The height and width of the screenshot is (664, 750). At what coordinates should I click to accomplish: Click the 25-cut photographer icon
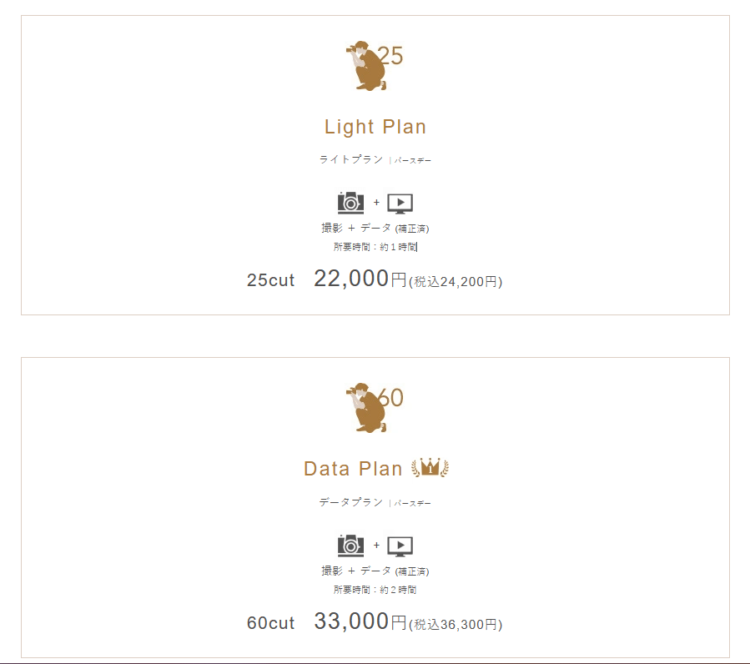pos(375,66)
